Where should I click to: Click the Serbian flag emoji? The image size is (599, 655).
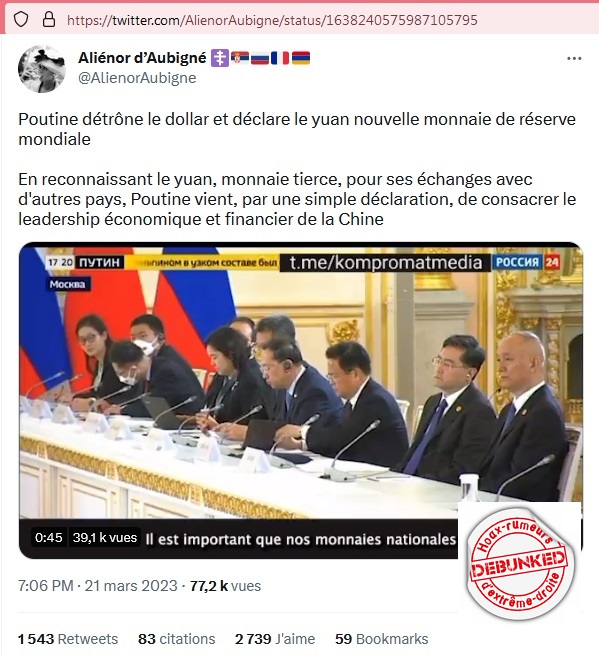[240, 58]
